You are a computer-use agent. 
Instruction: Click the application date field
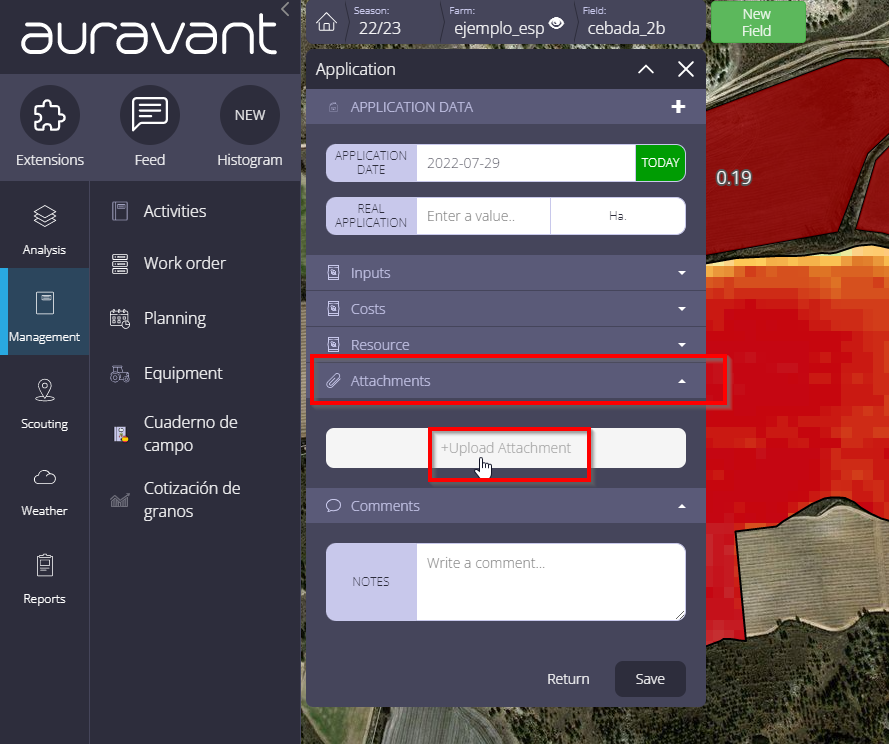click(526, 163)
